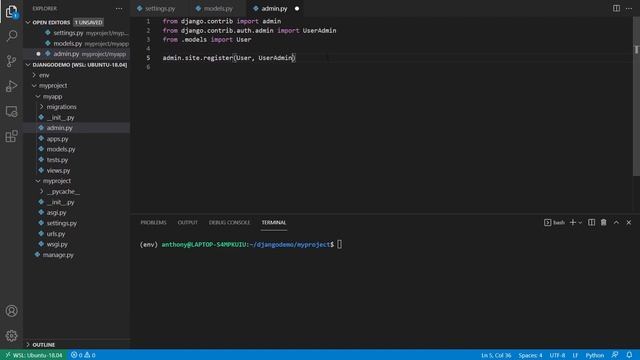Open the feedback icon in status bar
The width and height of the screenshot is (640, 360).
click(615, 355)
